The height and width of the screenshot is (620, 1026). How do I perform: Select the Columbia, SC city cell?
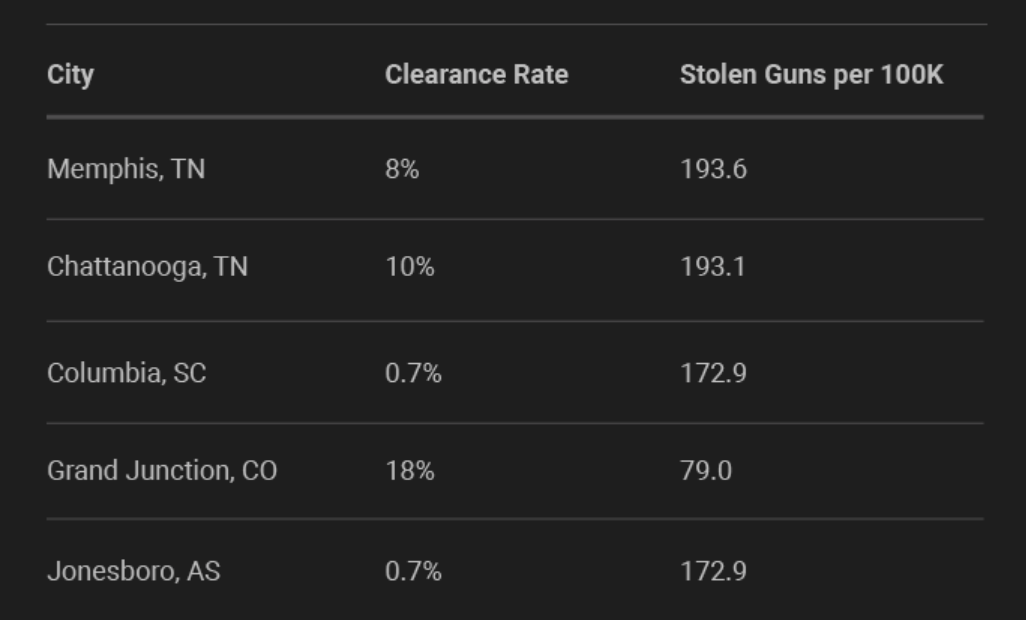pos(126,373)
